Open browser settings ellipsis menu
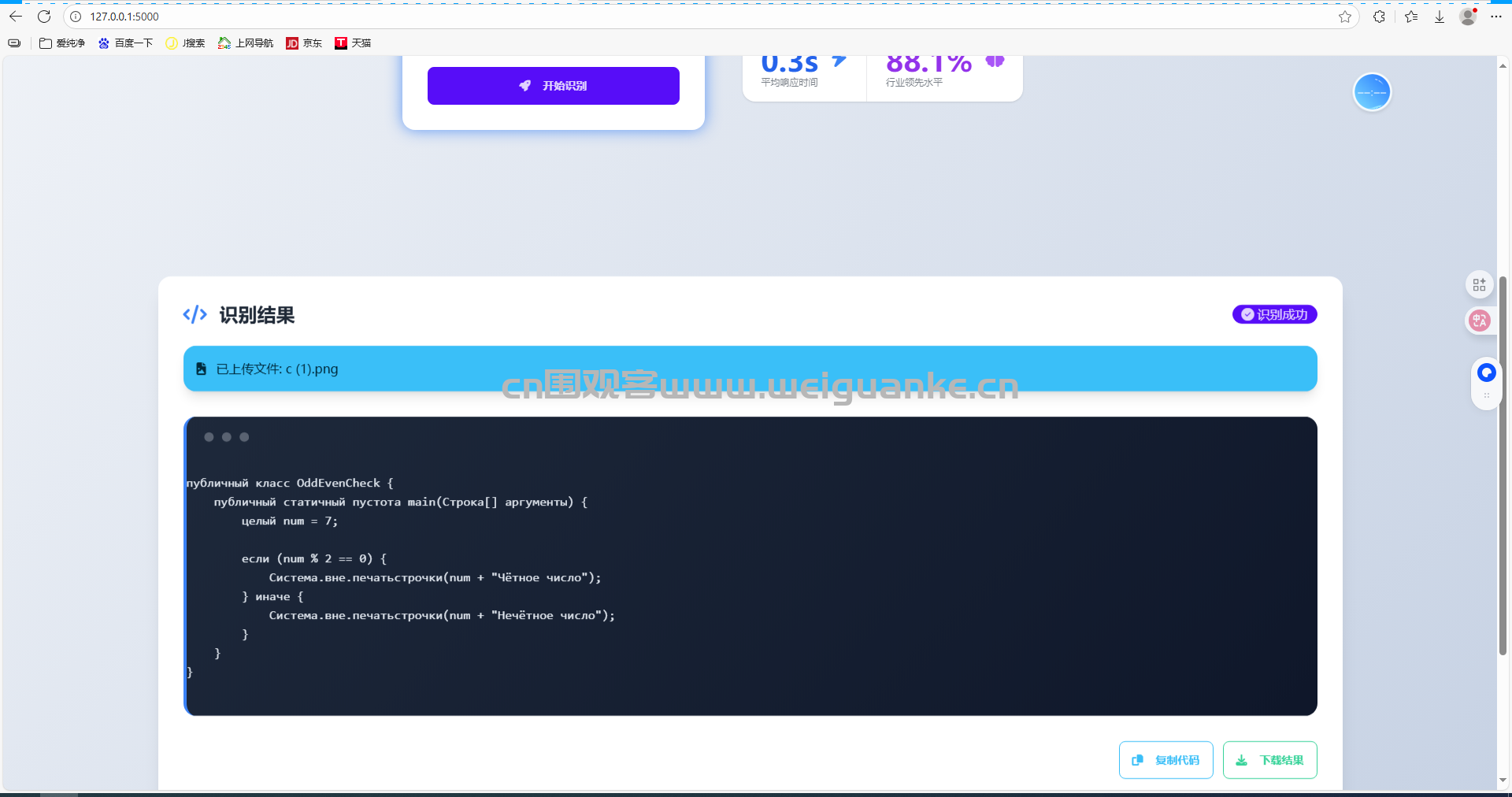1512x797 pixels. (1496, 17)
